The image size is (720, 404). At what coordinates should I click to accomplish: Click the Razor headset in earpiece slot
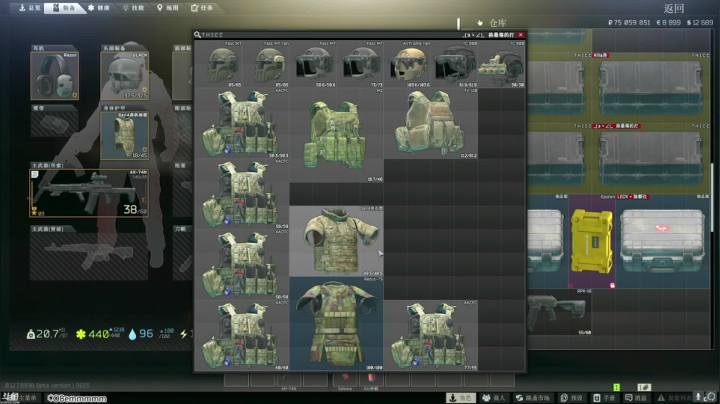coord(55,75)
